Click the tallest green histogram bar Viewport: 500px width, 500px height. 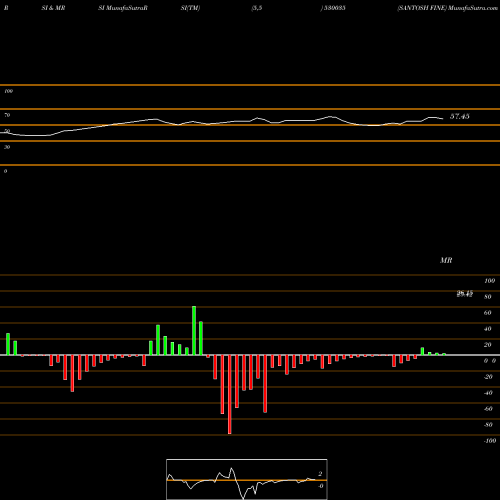194,330
